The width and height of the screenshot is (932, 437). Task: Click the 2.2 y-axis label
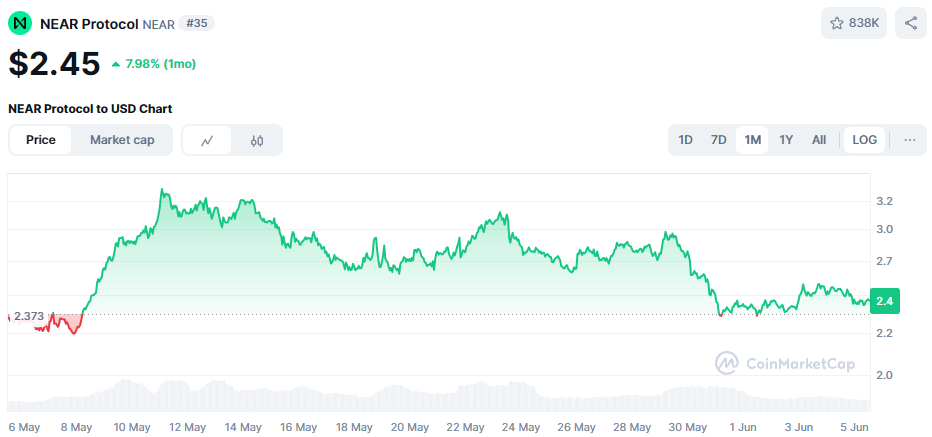click(x=884, y=333)
